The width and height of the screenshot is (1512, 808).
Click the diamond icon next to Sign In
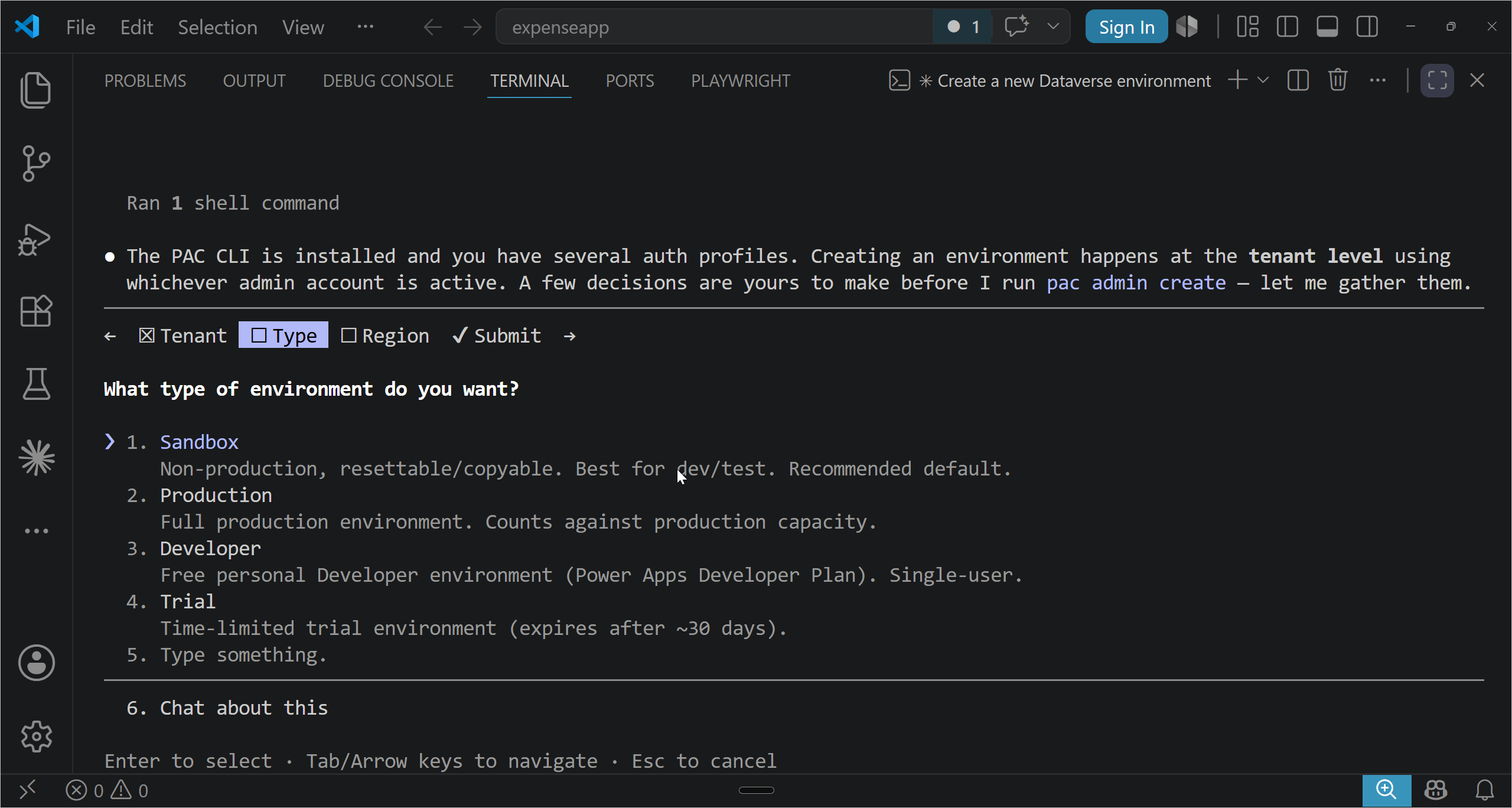click(x=1187, y=27)
